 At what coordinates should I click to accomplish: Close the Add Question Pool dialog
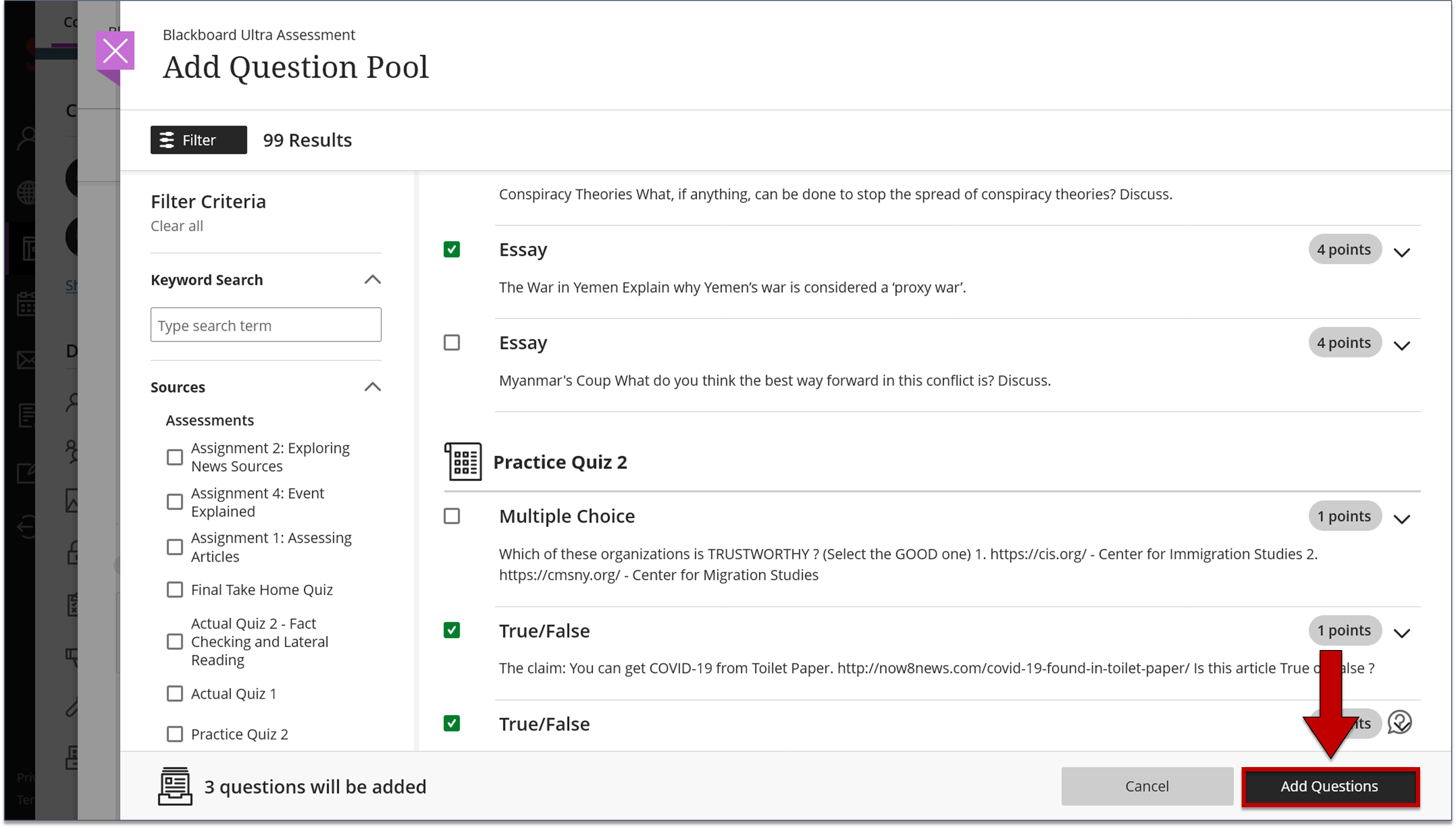115,50
